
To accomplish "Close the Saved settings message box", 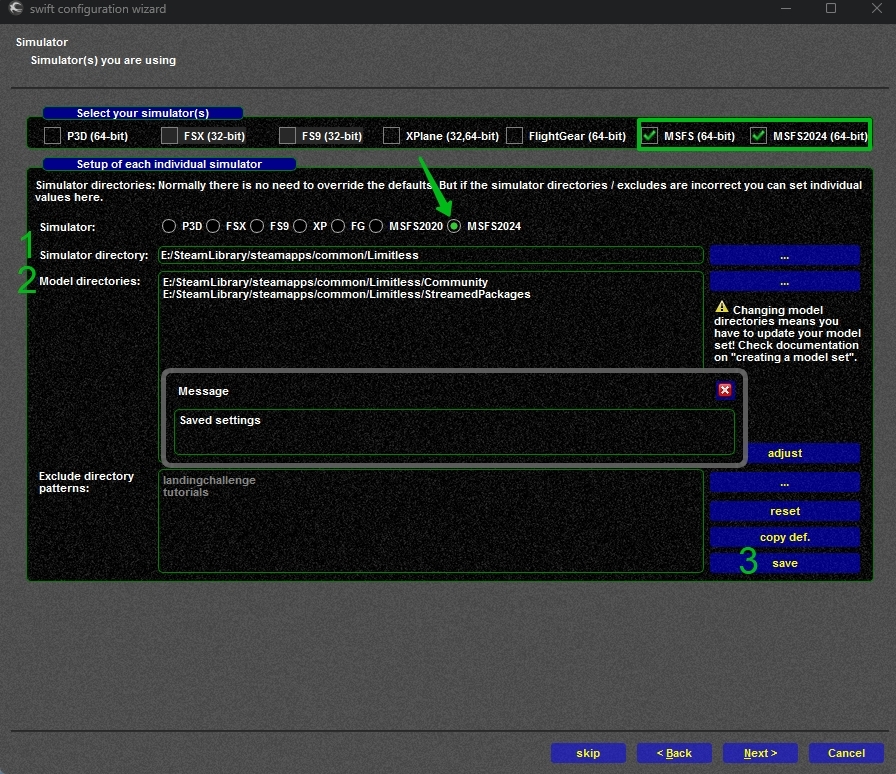I will (x=724, y=390).
